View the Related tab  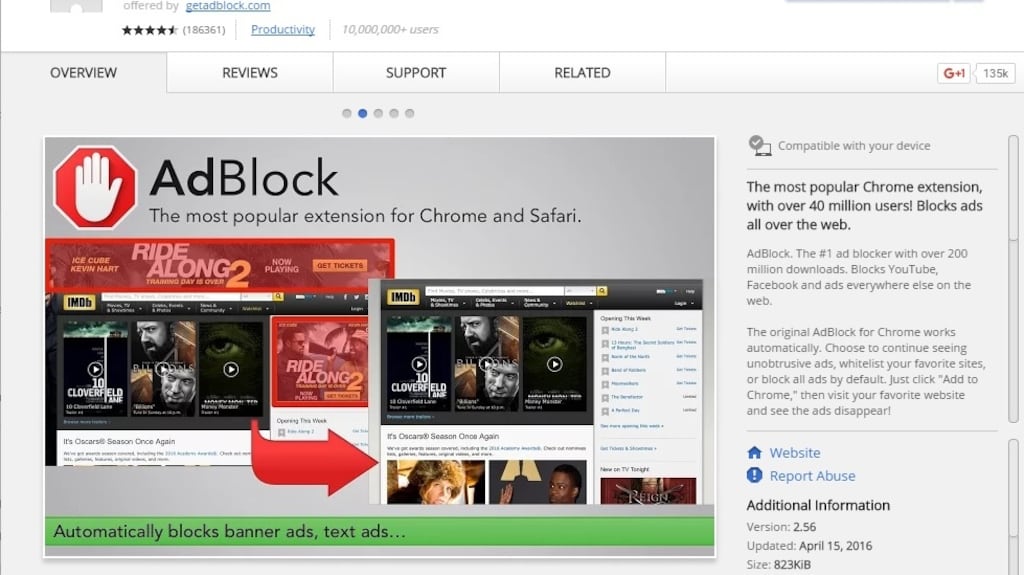(x=583, y=73)
